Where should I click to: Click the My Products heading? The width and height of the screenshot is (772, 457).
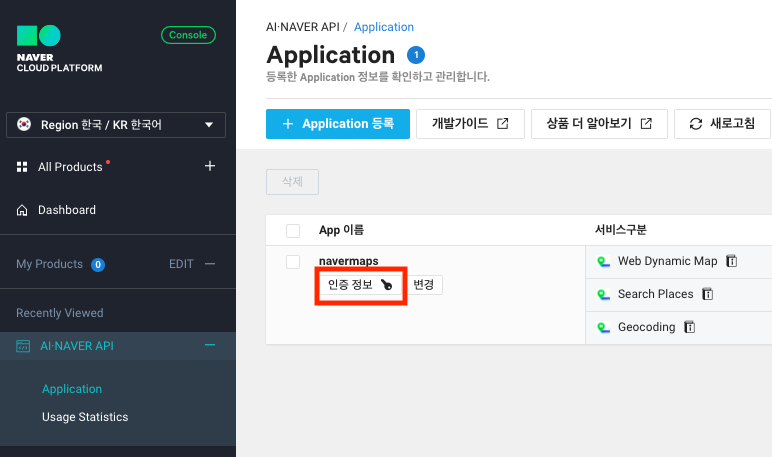(49, 264)
